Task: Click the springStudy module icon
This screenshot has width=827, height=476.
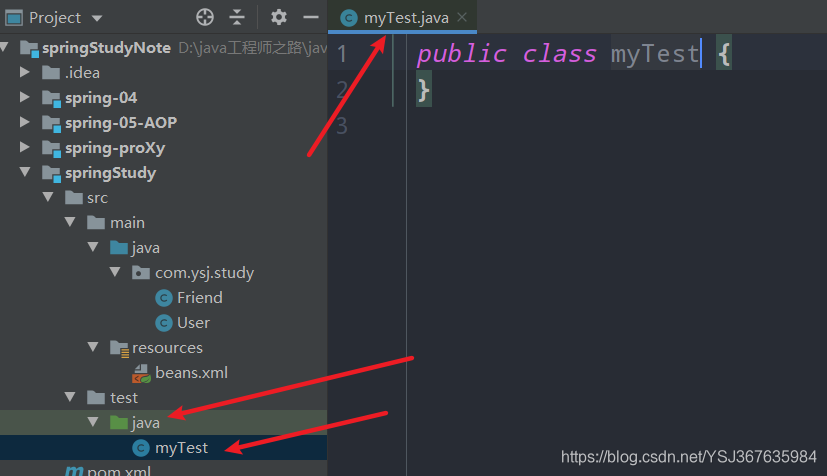Action: [x=51, y=173]
